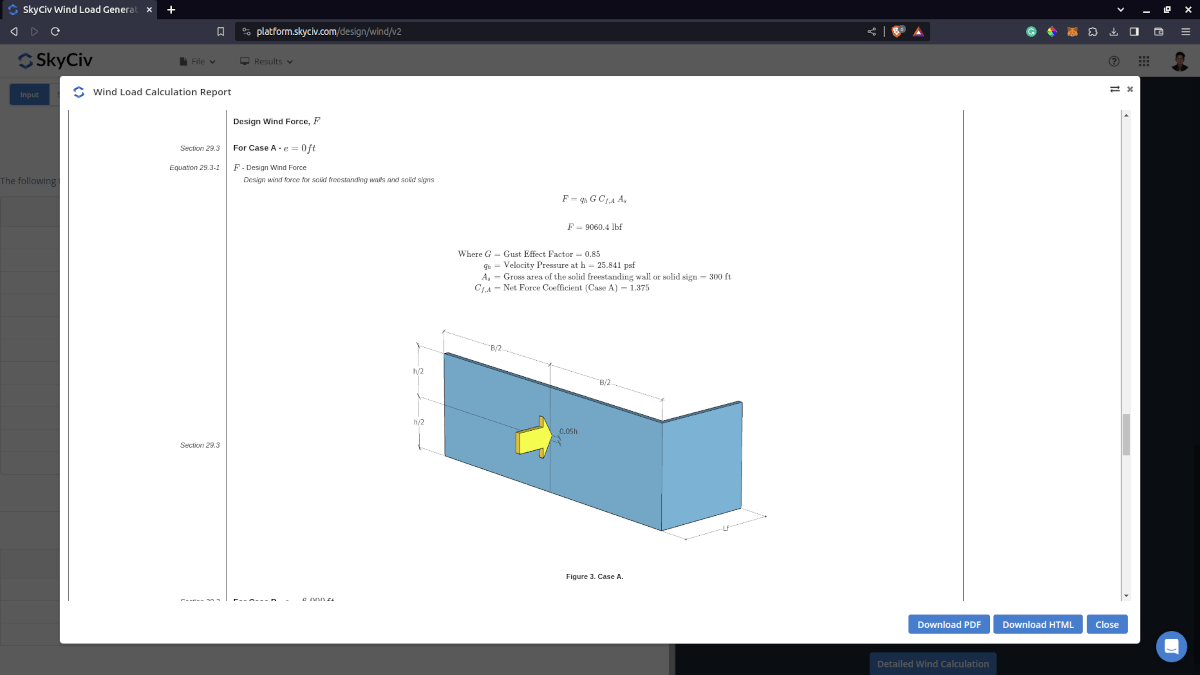Click the 'Design Wind Force, F' heading
Viewport: 1200px width, 675px height.
pos(277,121)
